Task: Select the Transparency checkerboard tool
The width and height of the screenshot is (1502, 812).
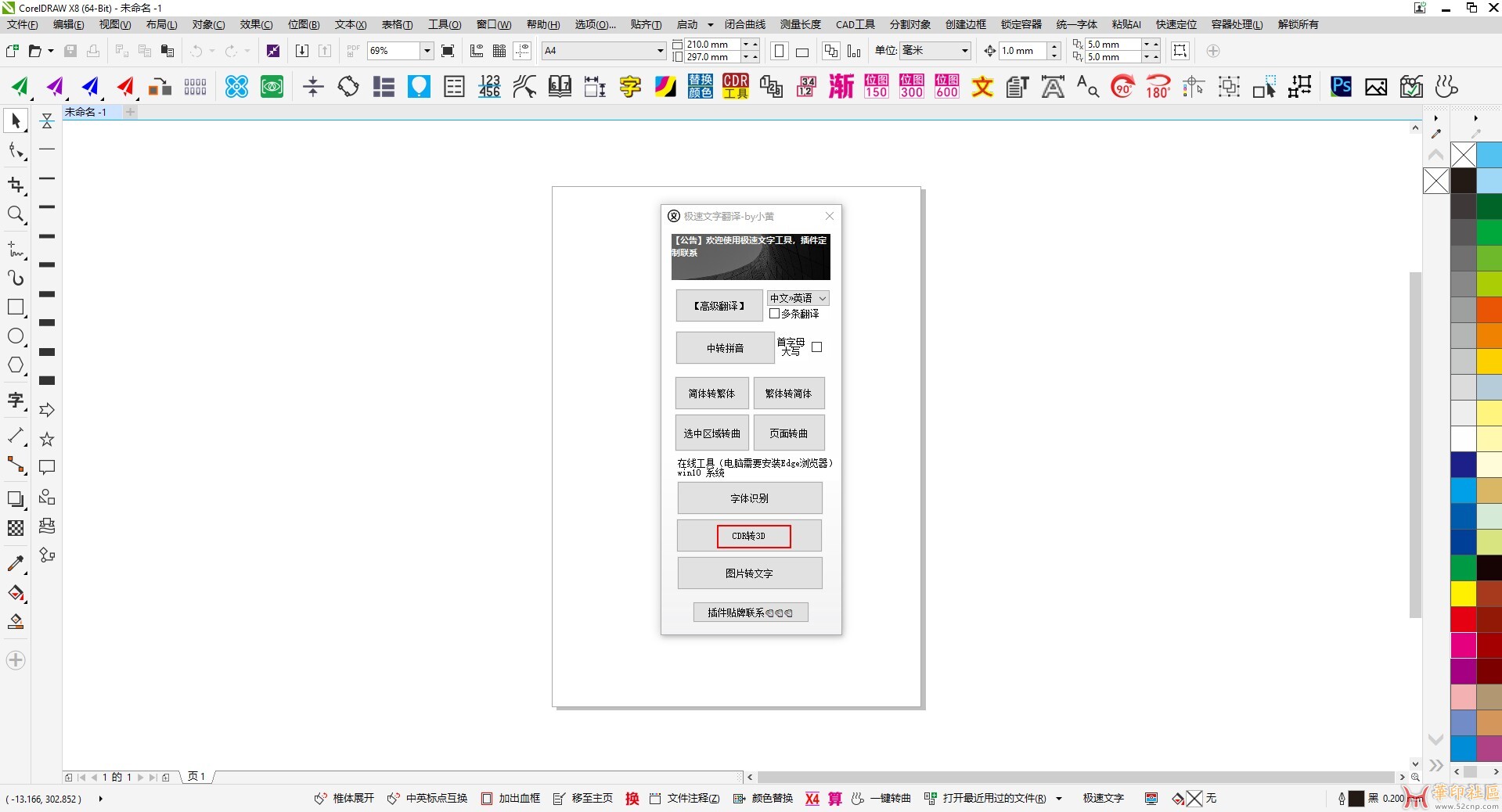Action: [x=16, y=528]
